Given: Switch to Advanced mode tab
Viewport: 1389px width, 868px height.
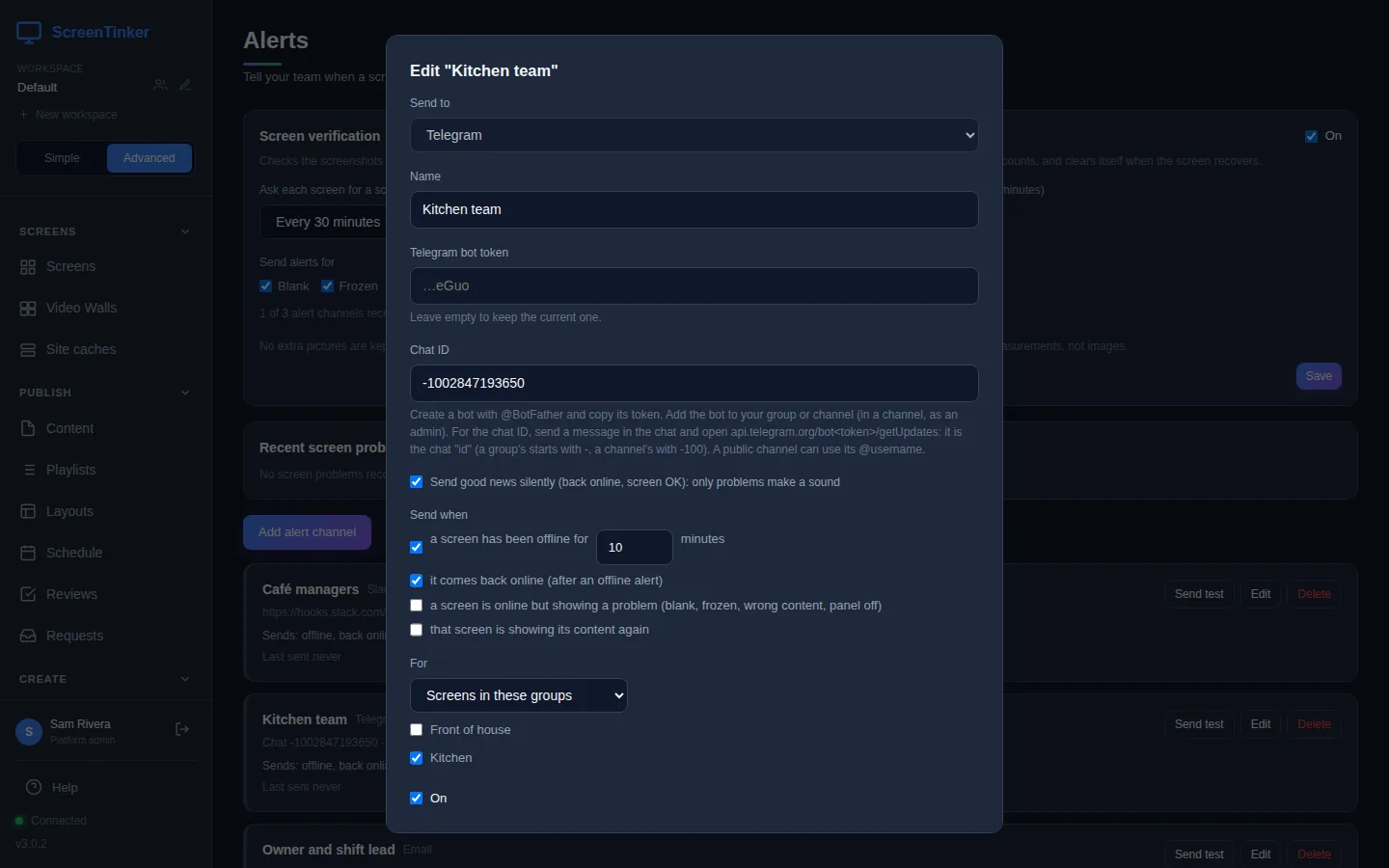Looking at the screenshot, I should coord(150,158).
